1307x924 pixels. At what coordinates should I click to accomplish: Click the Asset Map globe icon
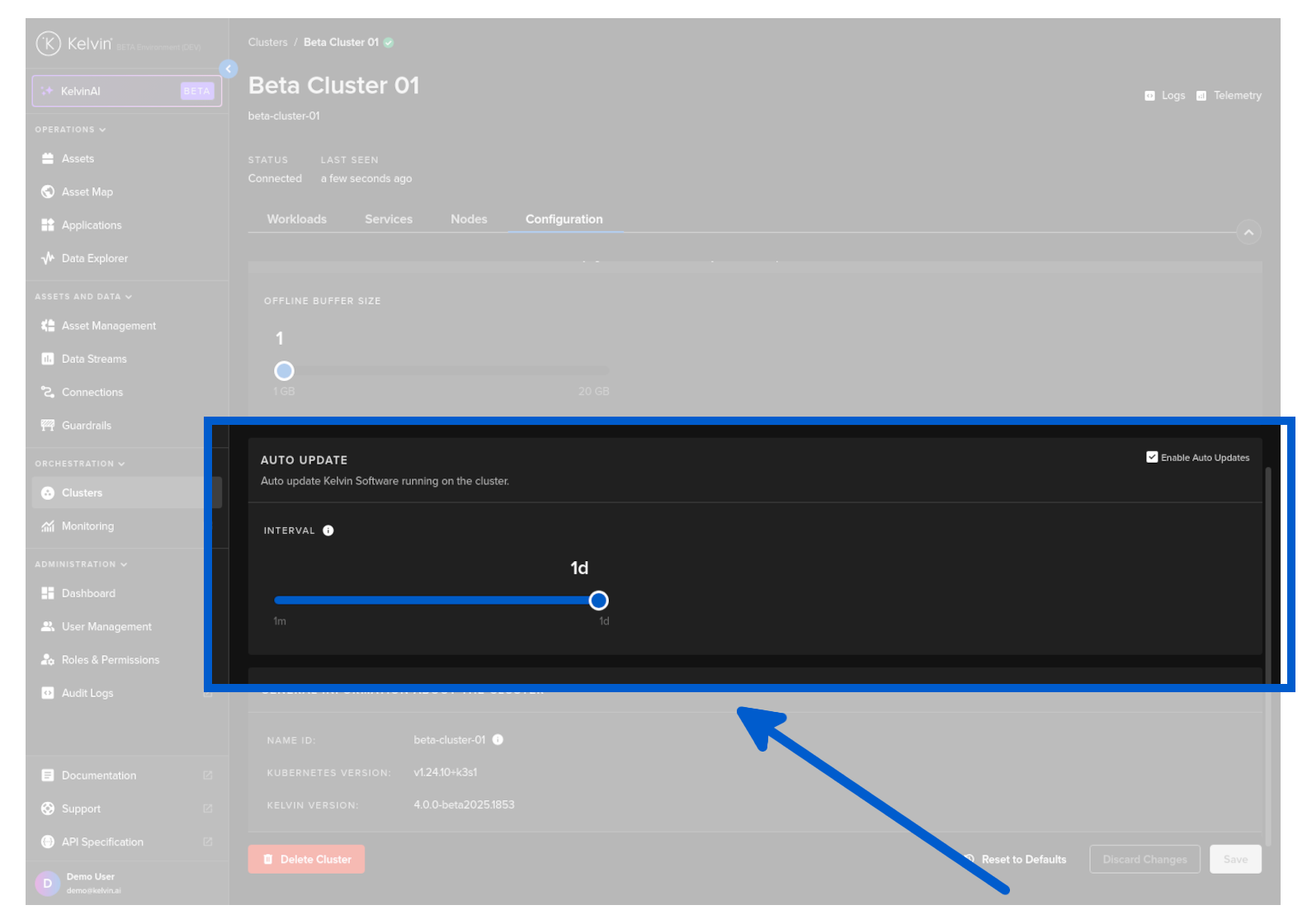coord(48,192)
